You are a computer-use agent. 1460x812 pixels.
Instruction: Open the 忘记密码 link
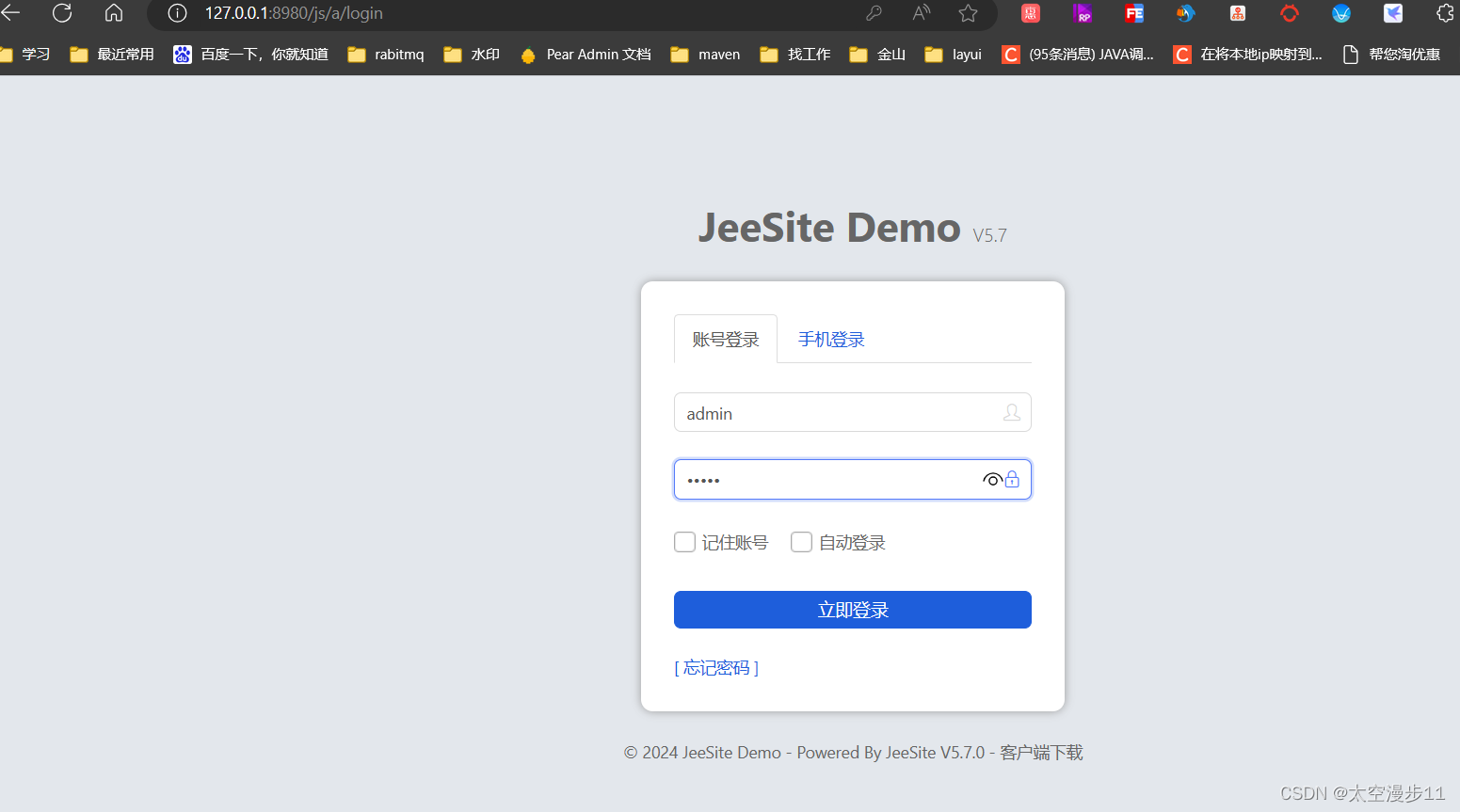coord(716,668)
